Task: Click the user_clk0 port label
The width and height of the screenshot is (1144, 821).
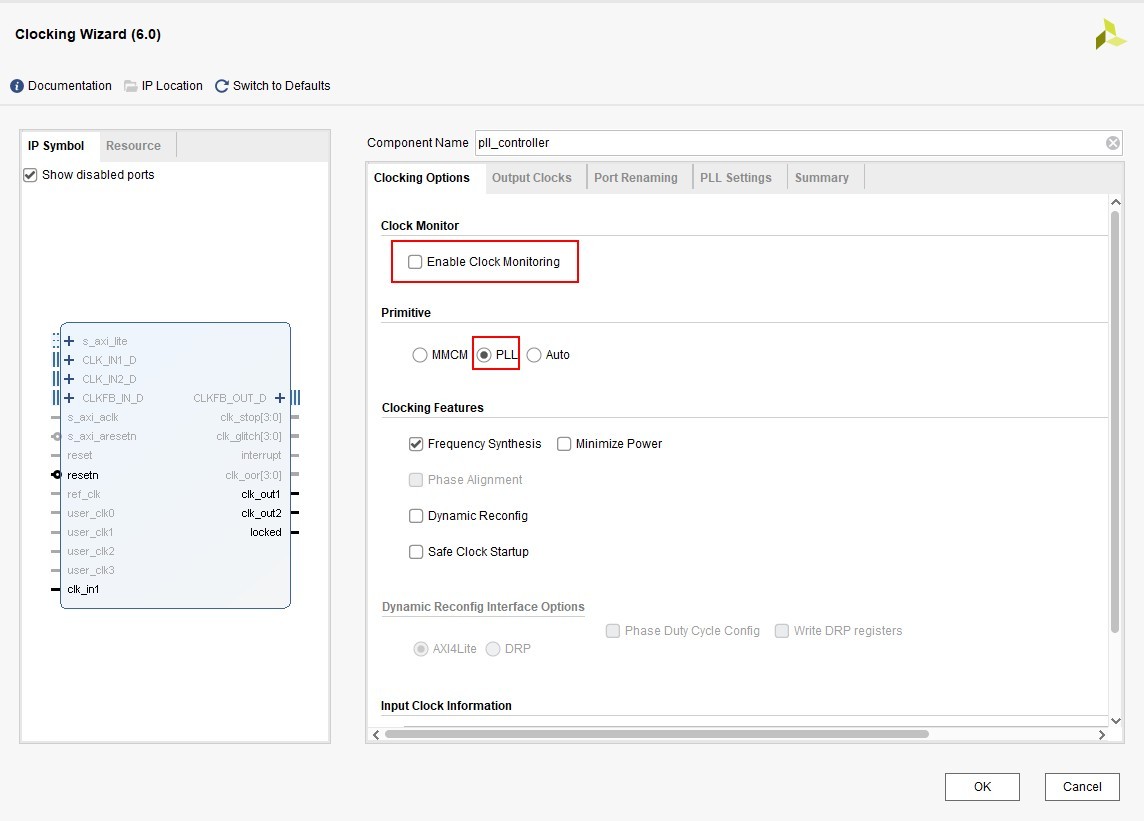Action: pyautogui.click(x=90, y=513)
